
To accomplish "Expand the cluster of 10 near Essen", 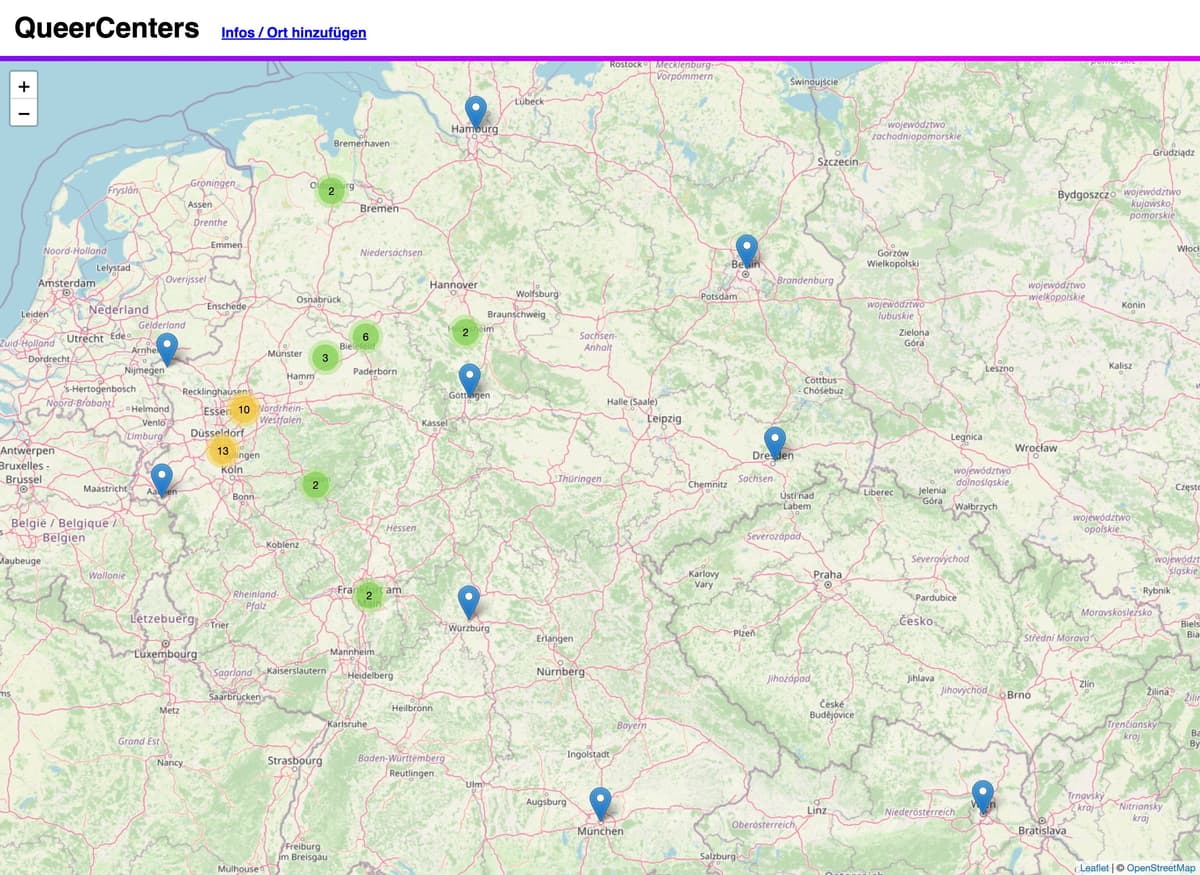I will pyautogui.click(x=243, y=410).
